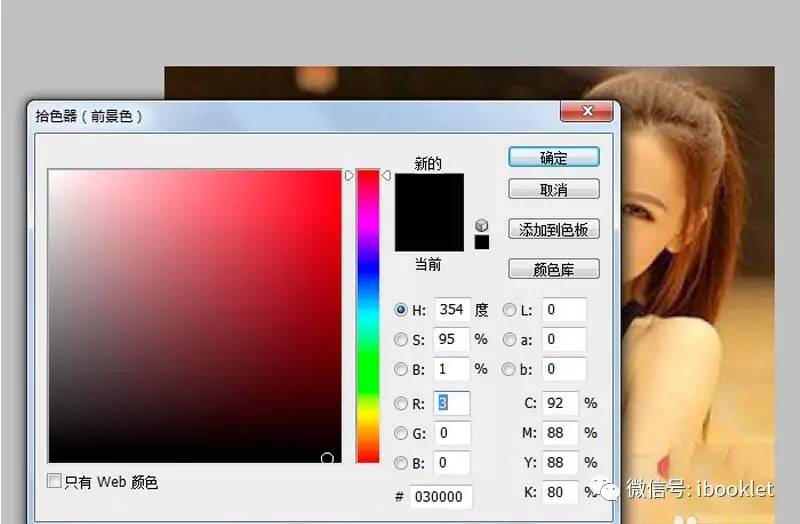Enable the 只有 Web 颜色 checkbox
The width and height of the screenshot is (800, 524).
pos(54,481)
